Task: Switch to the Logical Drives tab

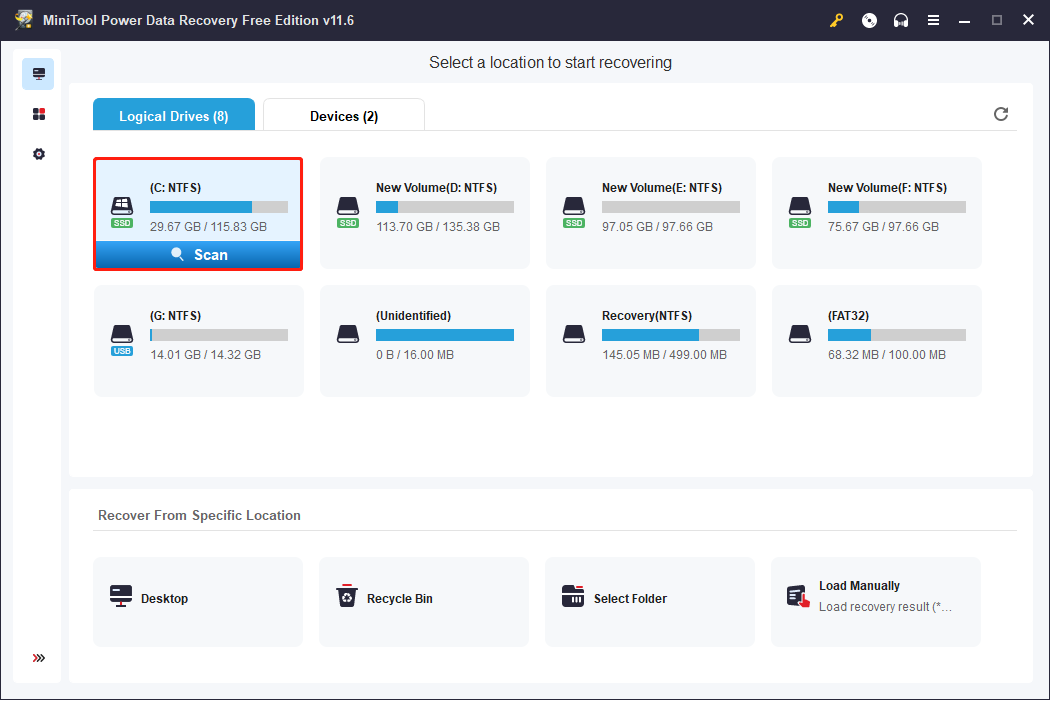Action: pyautogui.click(x=174, y=116)
